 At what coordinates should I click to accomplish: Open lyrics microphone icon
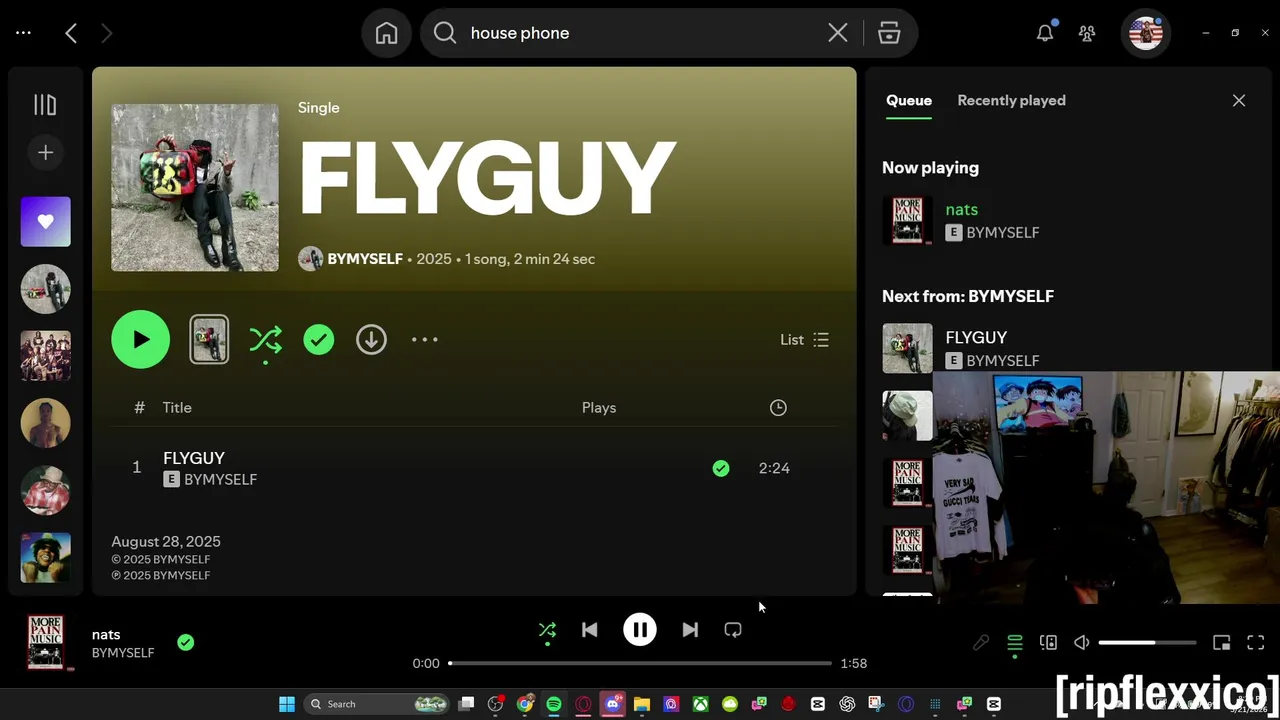coord(981,643)
